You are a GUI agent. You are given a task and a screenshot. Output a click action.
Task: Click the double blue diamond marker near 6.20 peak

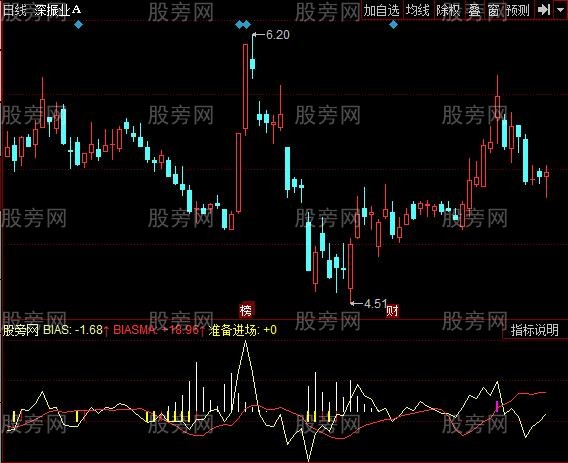pos(243,25)
